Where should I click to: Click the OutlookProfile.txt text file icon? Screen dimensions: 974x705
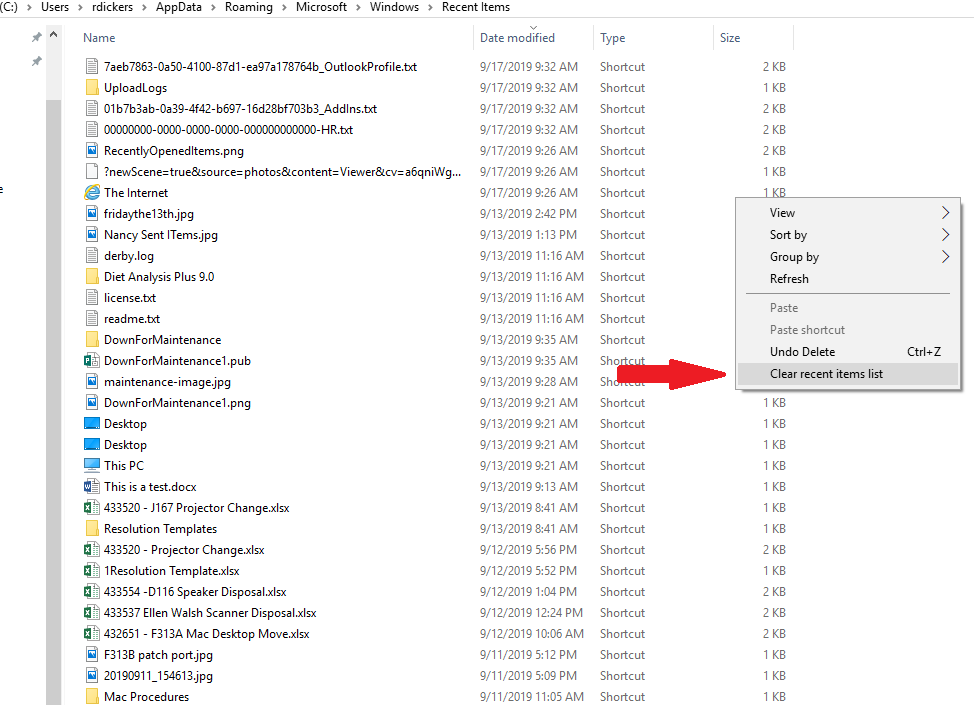(x=92, y=66)
